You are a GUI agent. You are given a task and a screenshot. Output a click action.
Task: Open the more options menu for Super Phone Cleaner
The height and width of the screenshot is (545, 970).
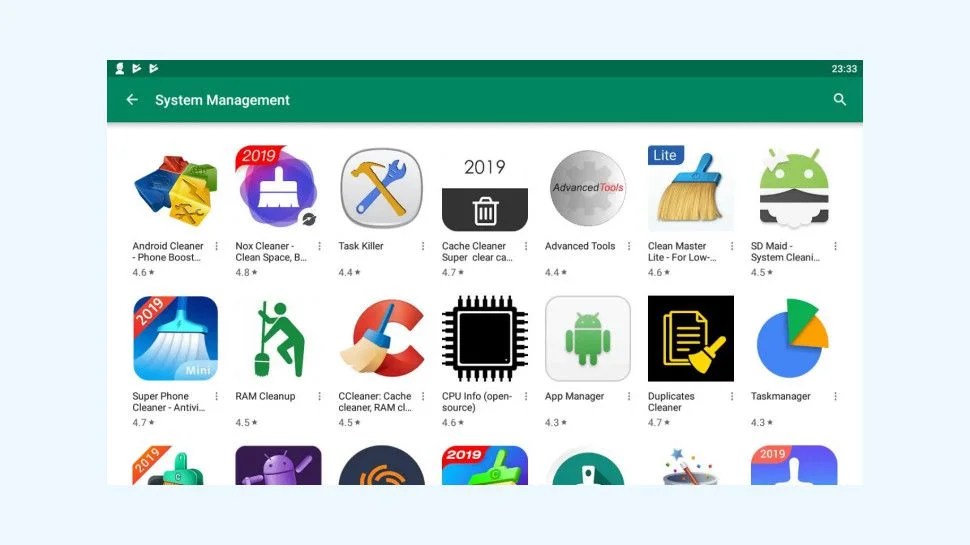tap(217, 396)
